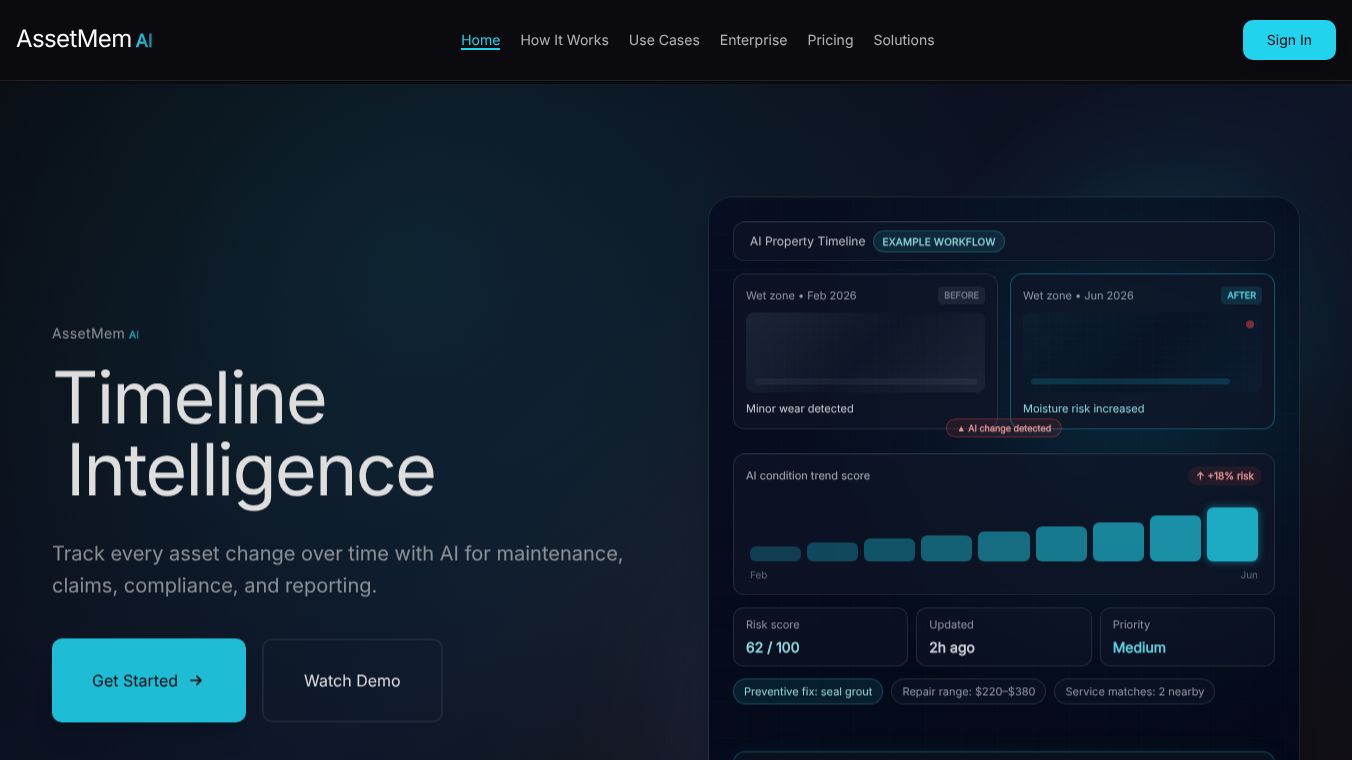Go to Use Cases in navigation

tap(664, 40)
